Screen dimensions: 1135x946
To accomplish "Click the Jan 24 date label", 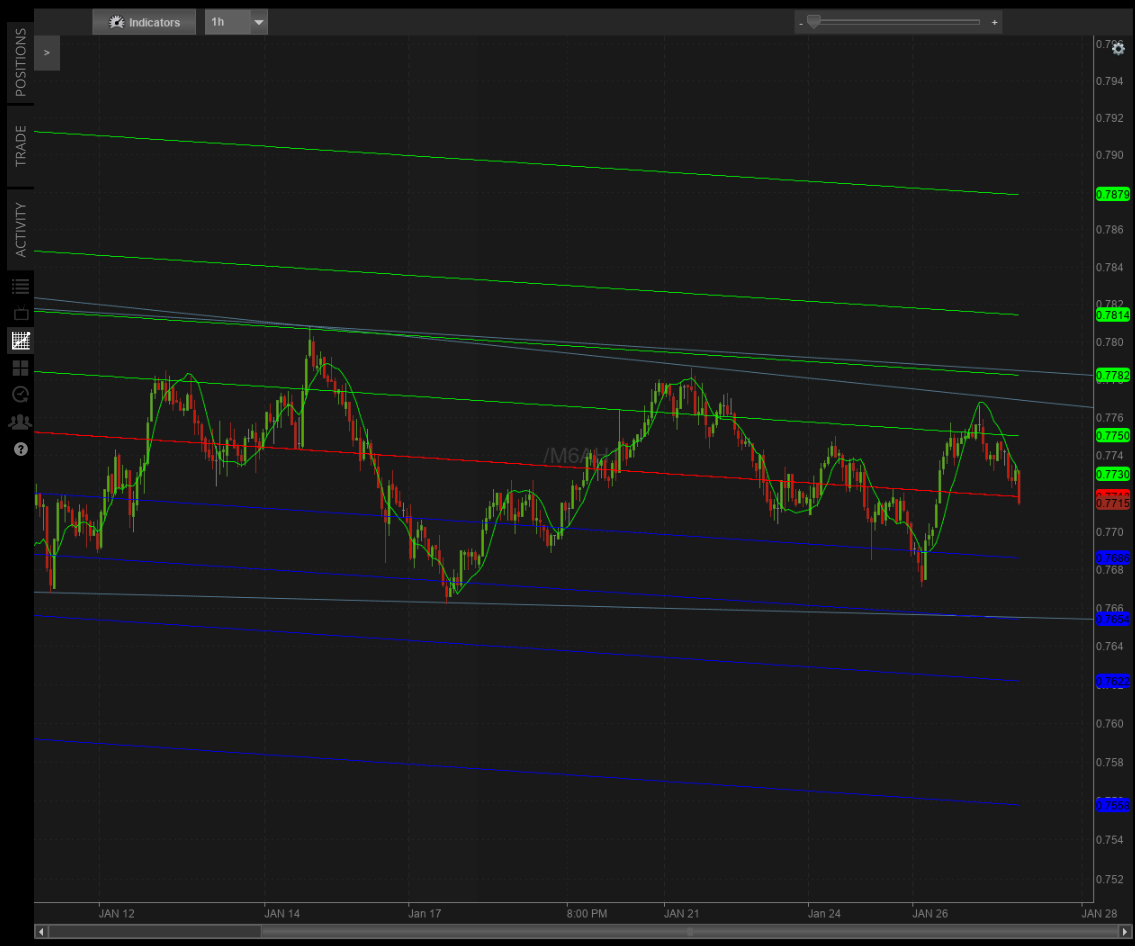I will click(x=824, y=913).
